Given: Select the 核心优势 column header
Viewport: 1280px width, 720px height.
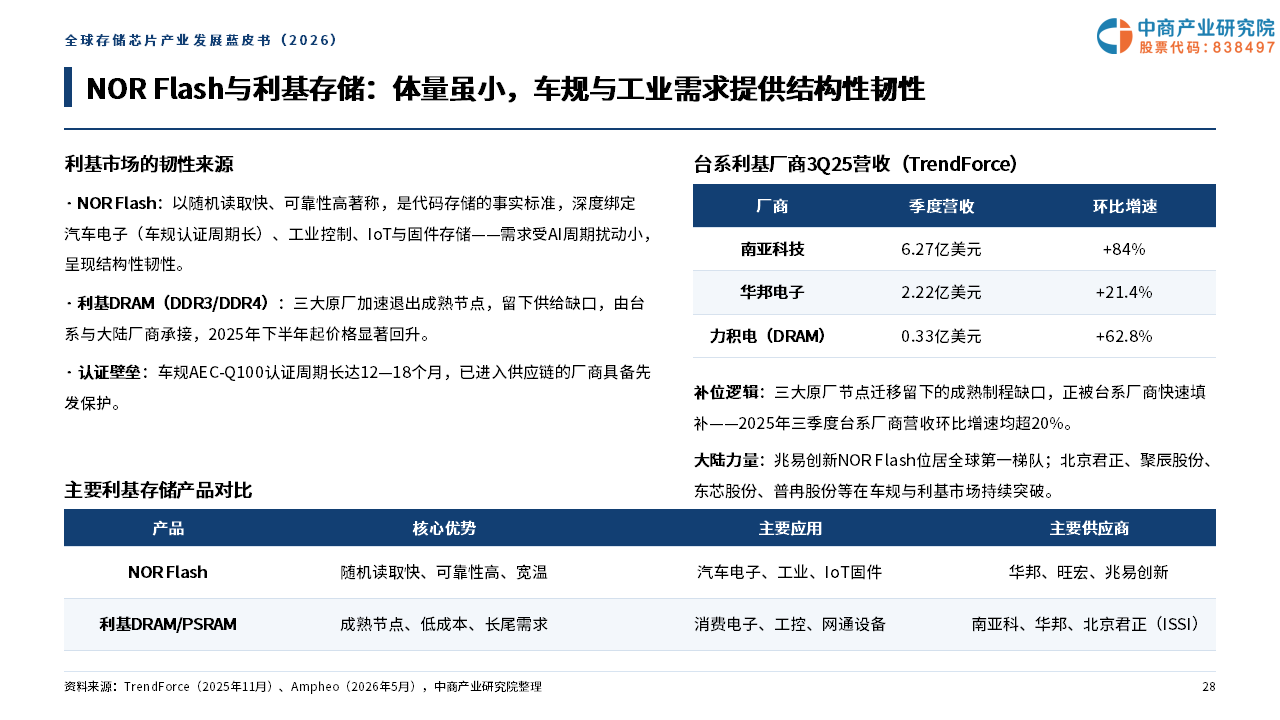Looking at the screenshot, I should click(444, 528).
